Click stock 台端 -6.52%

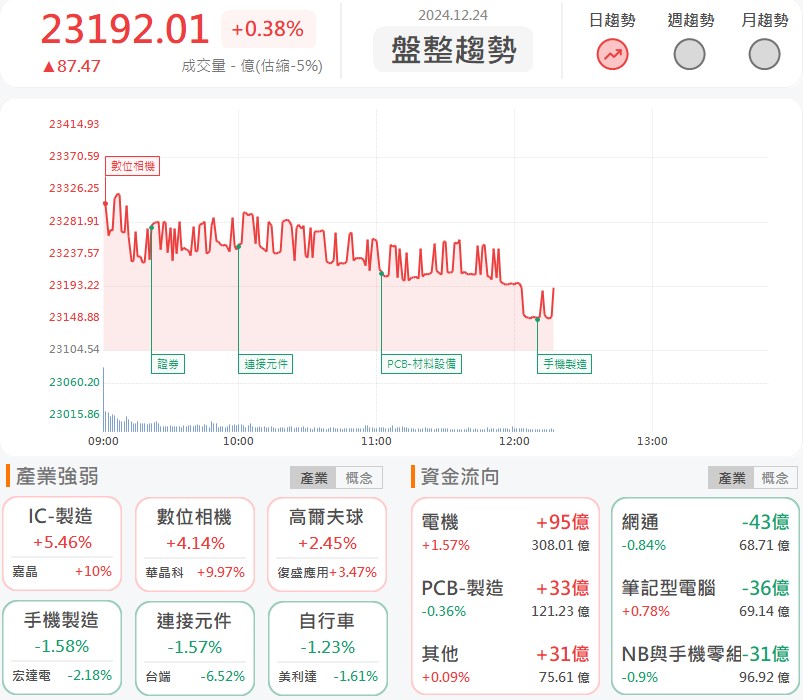[195, 676]
